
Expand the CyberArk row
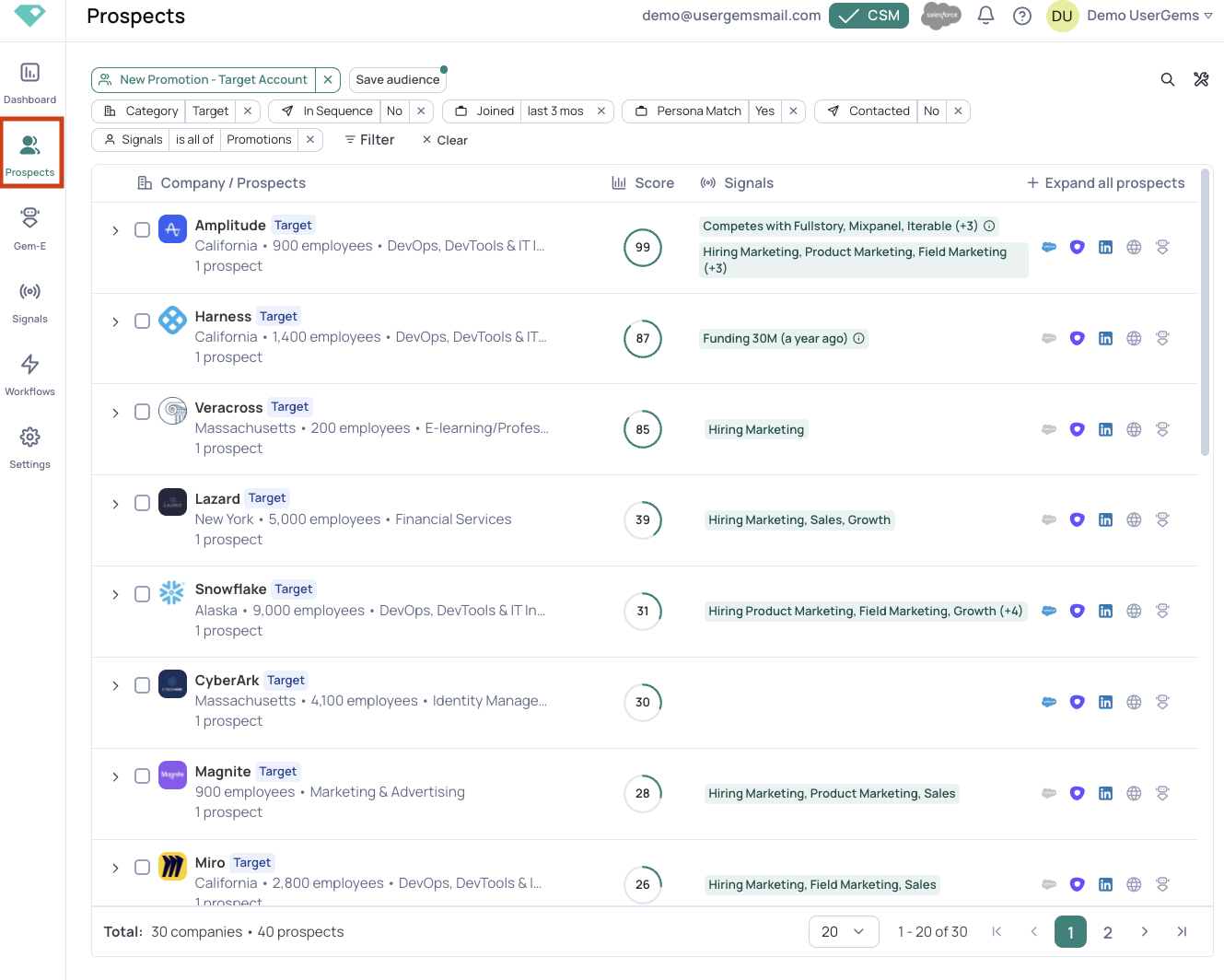point(115,685)
